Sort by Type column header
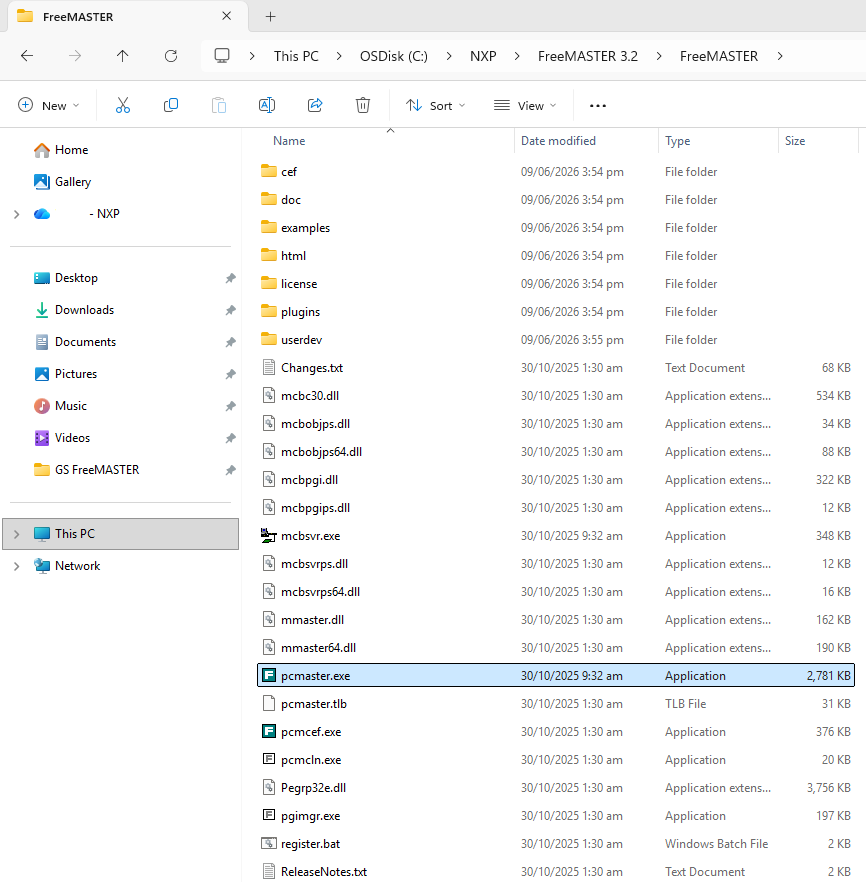The height and width of the screenshot is (882, 866). (x=677, y=141)
